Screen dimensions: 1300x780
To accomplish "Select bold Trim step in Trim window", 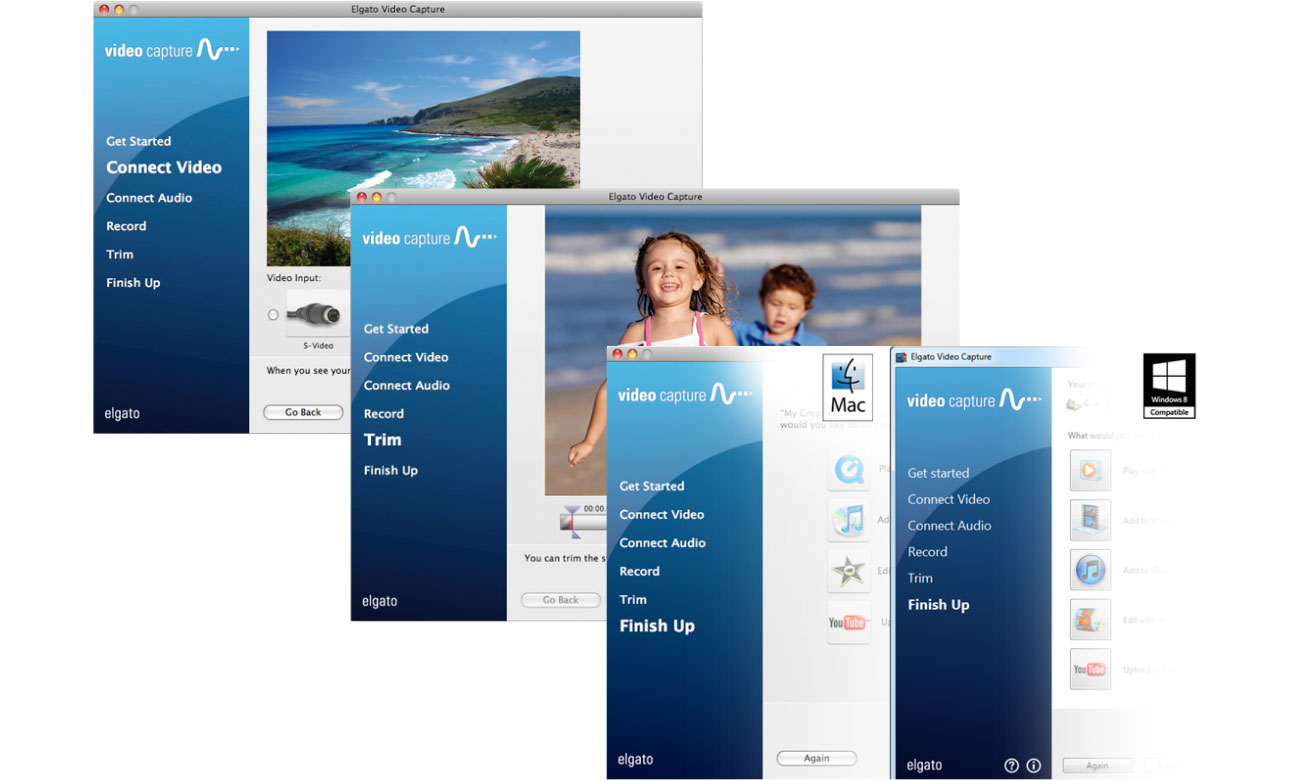I will 382,440.
